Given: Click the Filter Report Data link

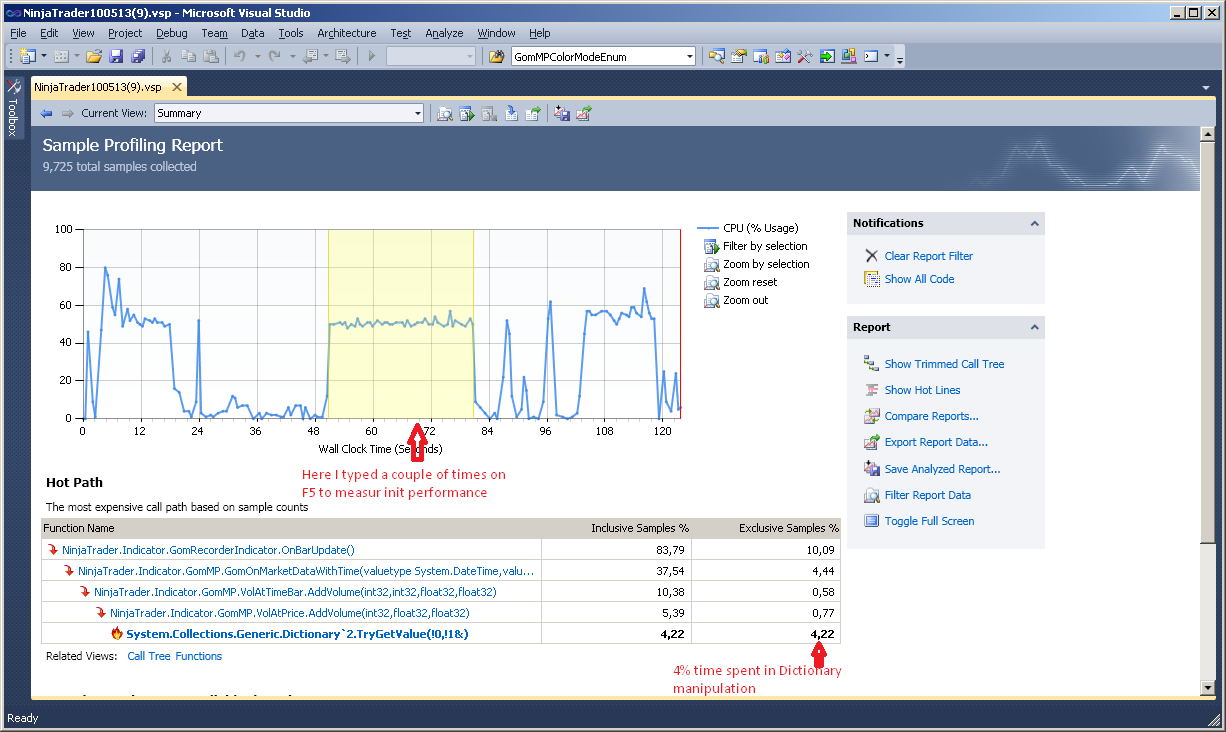Looking at the screenshot, I should pyautogui.click(x=928, y=495).
